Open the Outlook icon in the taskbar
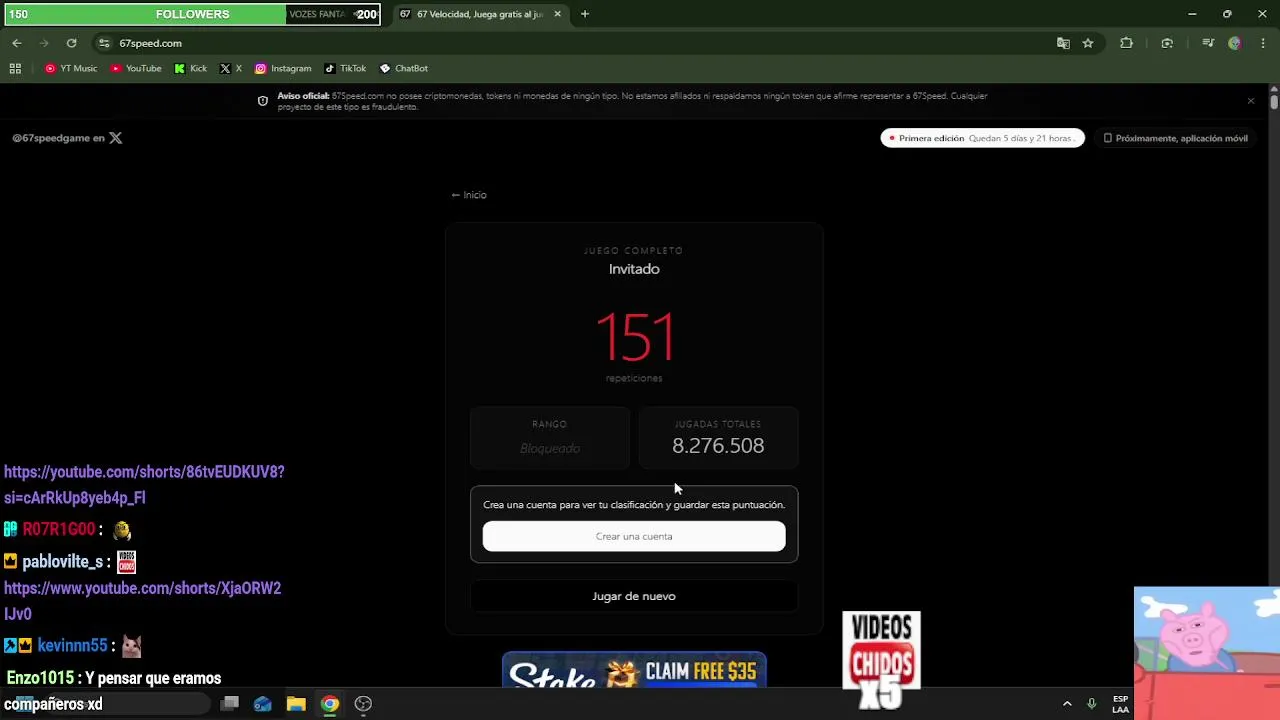The height and width of the screenshot is (720, 1280). tap(262, 704)
